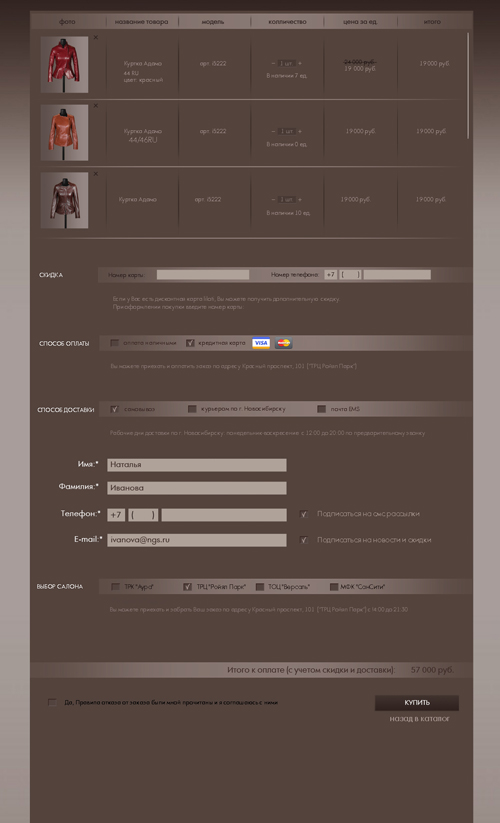Toggle 'Подписаться на смс рассылки' checkbox
This screenshot has height=823, width=500.
pyautogui.click(x=303, y=514)
